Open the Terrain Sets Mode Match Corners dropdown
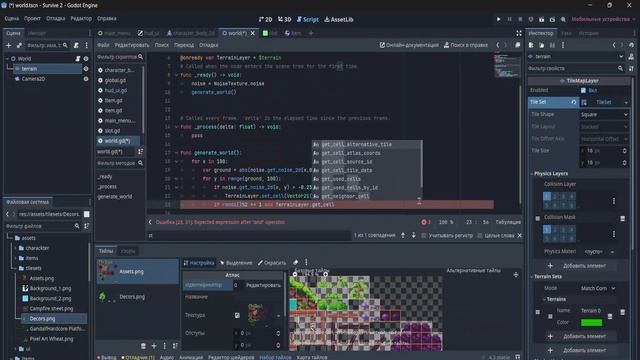 coord(598,288)
